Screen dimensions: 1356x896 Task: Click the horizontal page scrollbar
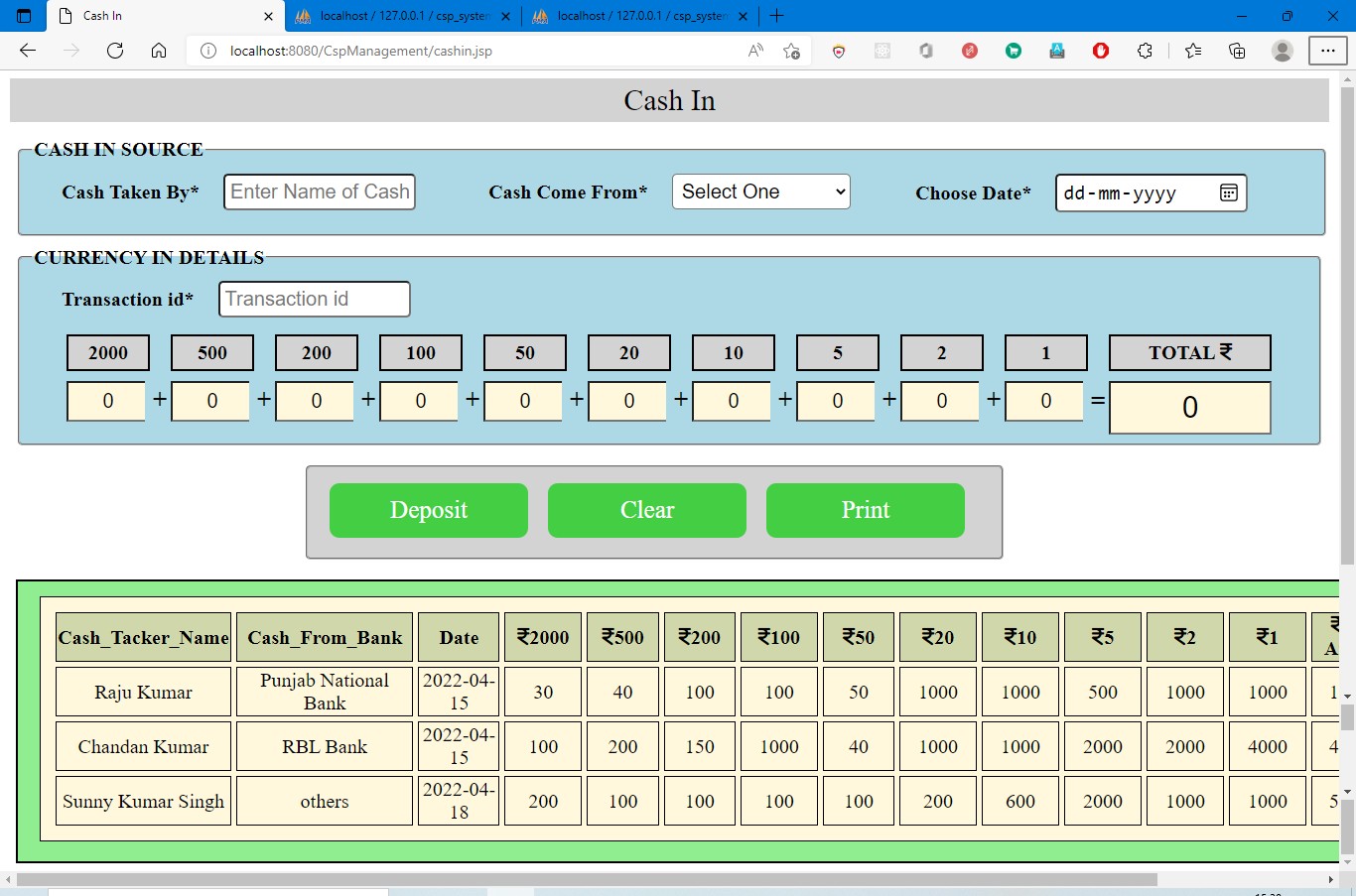(x=587, y=879)
